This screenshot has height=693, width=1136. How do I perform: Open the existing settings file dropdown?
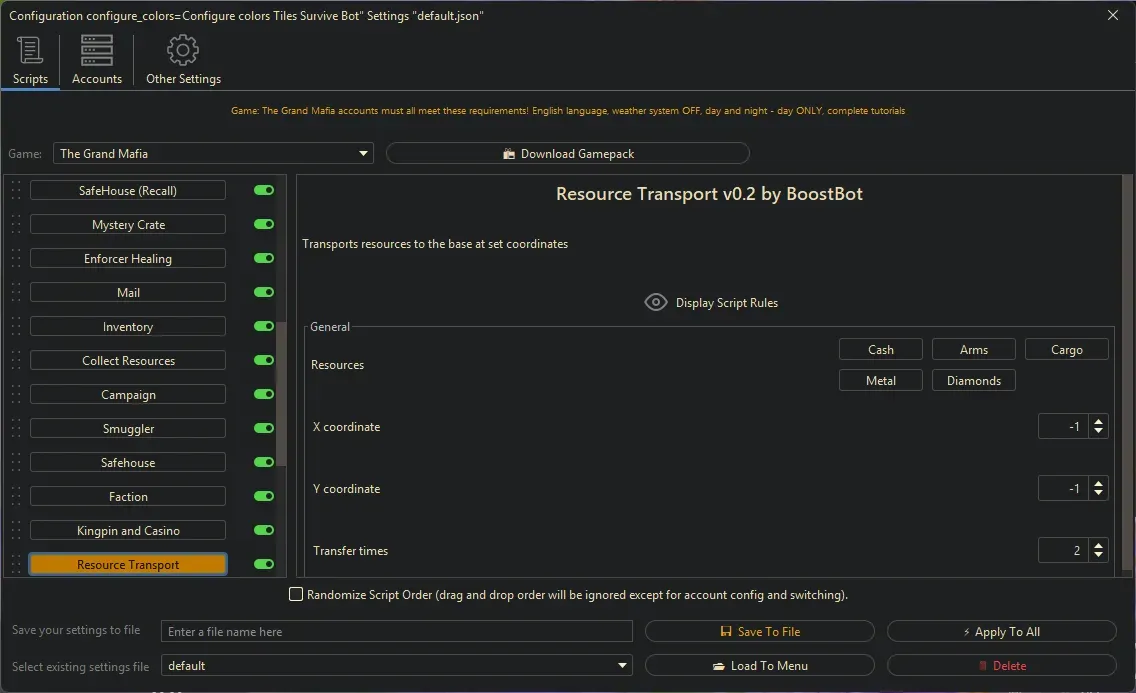[396, 665]
